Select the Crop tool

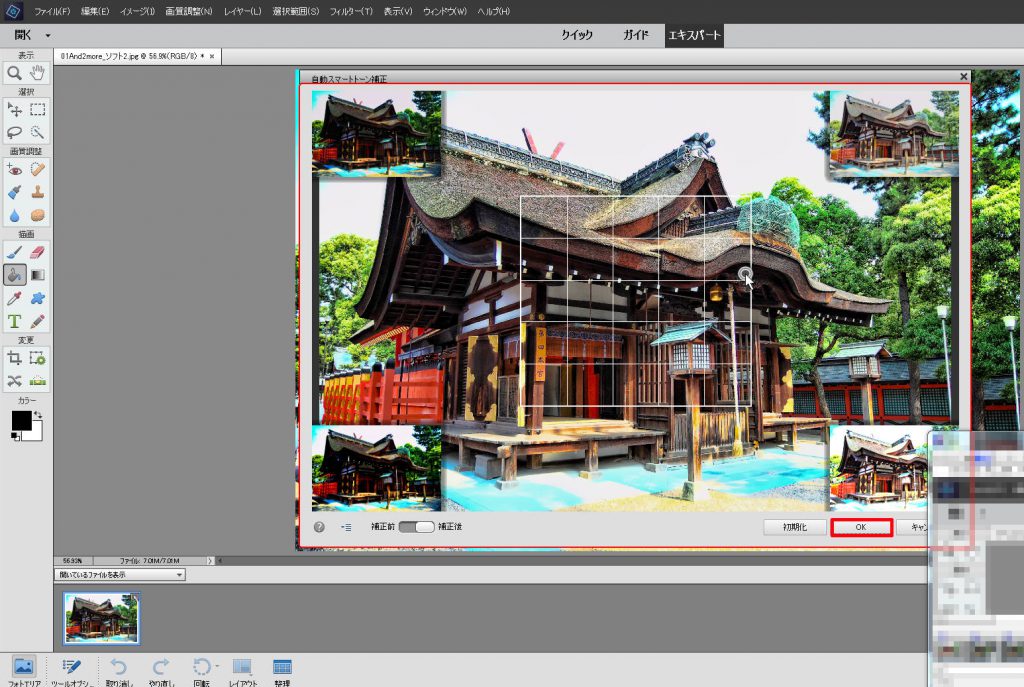[x=15, y=357]
